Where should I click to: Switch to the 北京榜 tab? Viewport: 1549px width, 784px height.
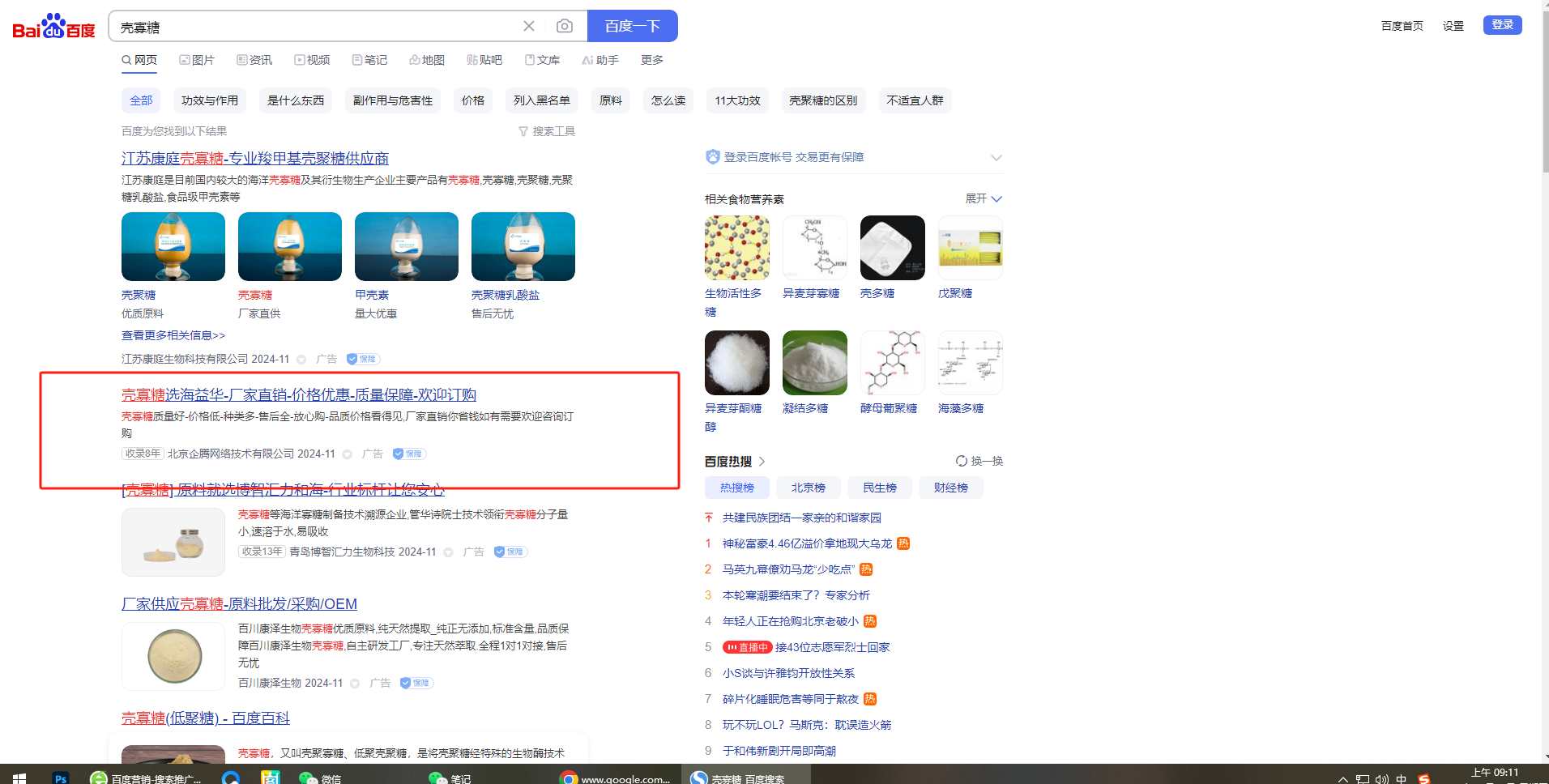tap(809, 488)
